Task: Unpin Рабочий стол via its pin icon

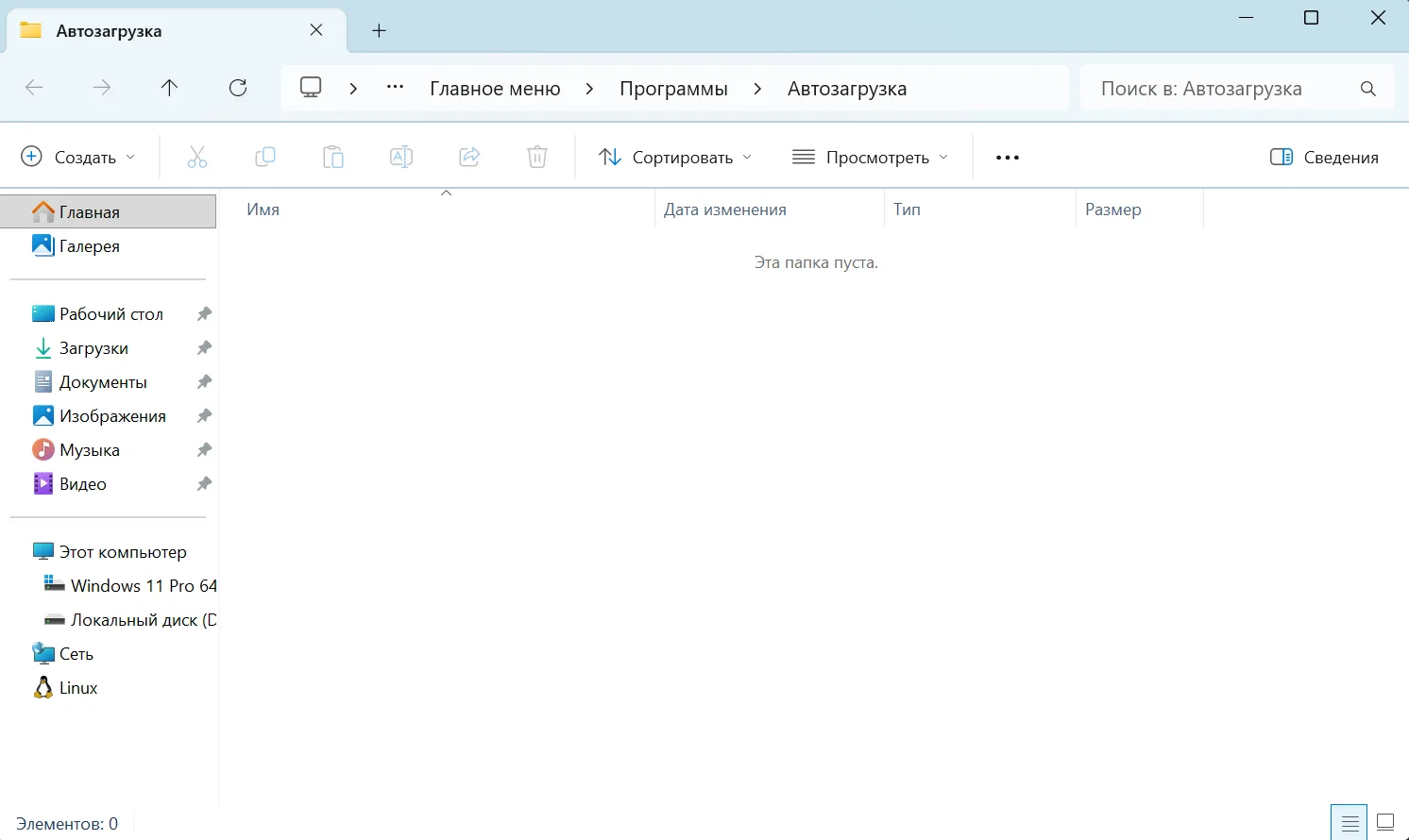Action: tap(204, 314)
